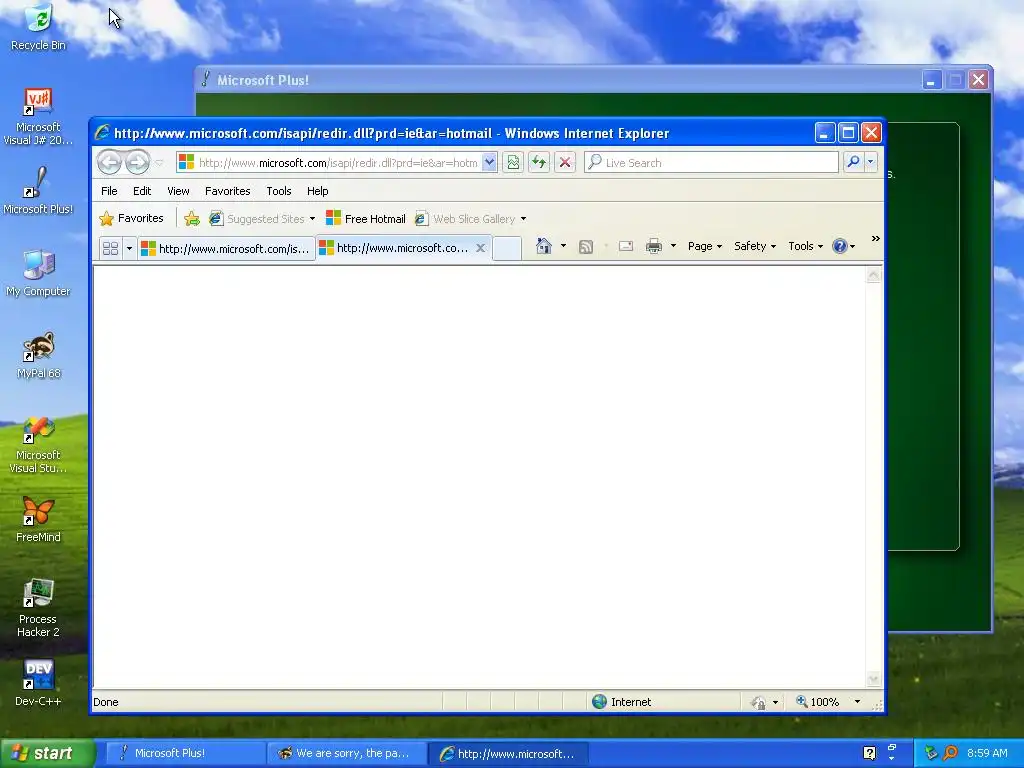Select the Microsoft Visual Studio desktop icon

tap(38, 445)
